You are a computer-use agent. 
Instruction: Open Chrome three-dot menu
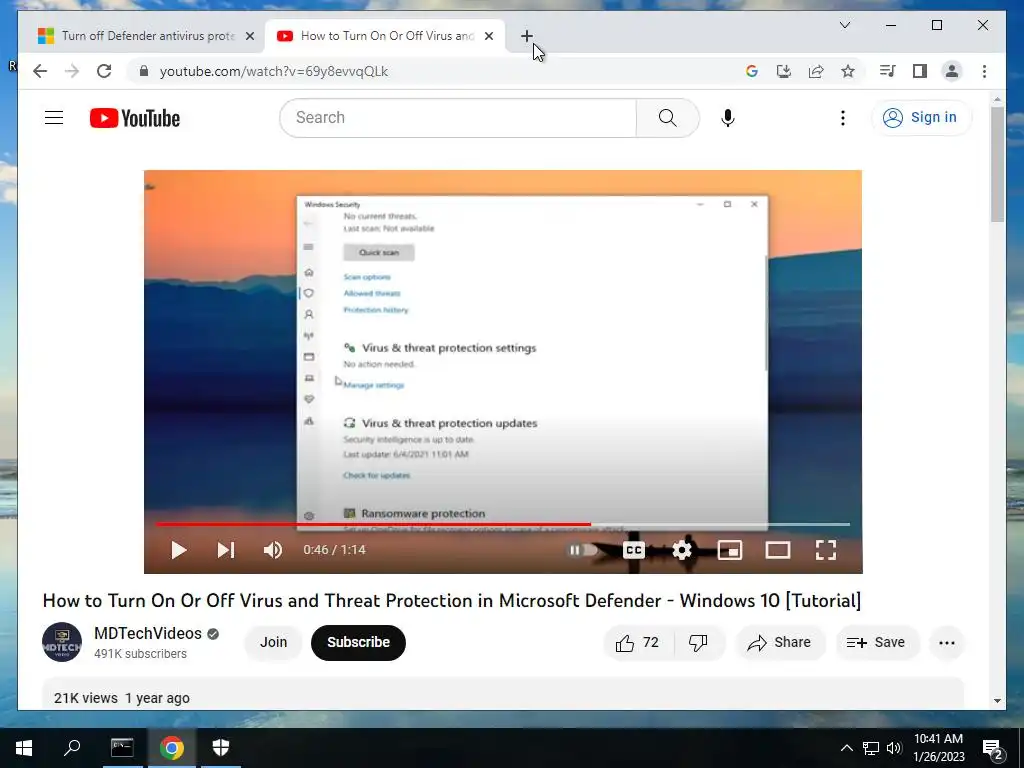point(984,71)
